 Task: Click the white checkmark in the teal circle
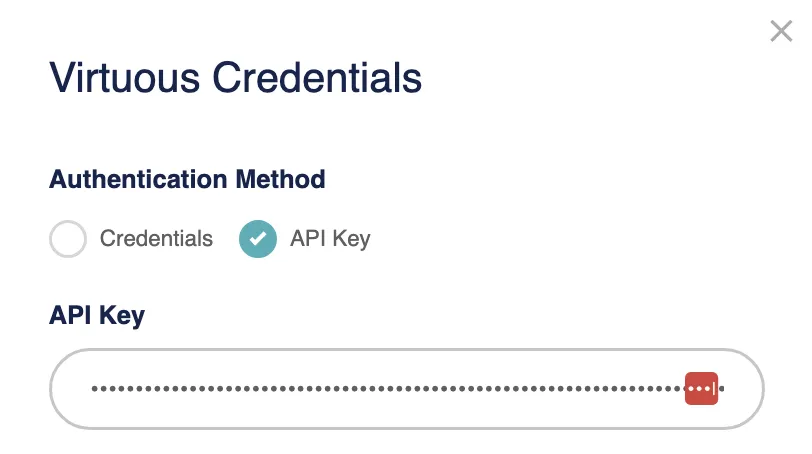point(258,239)
